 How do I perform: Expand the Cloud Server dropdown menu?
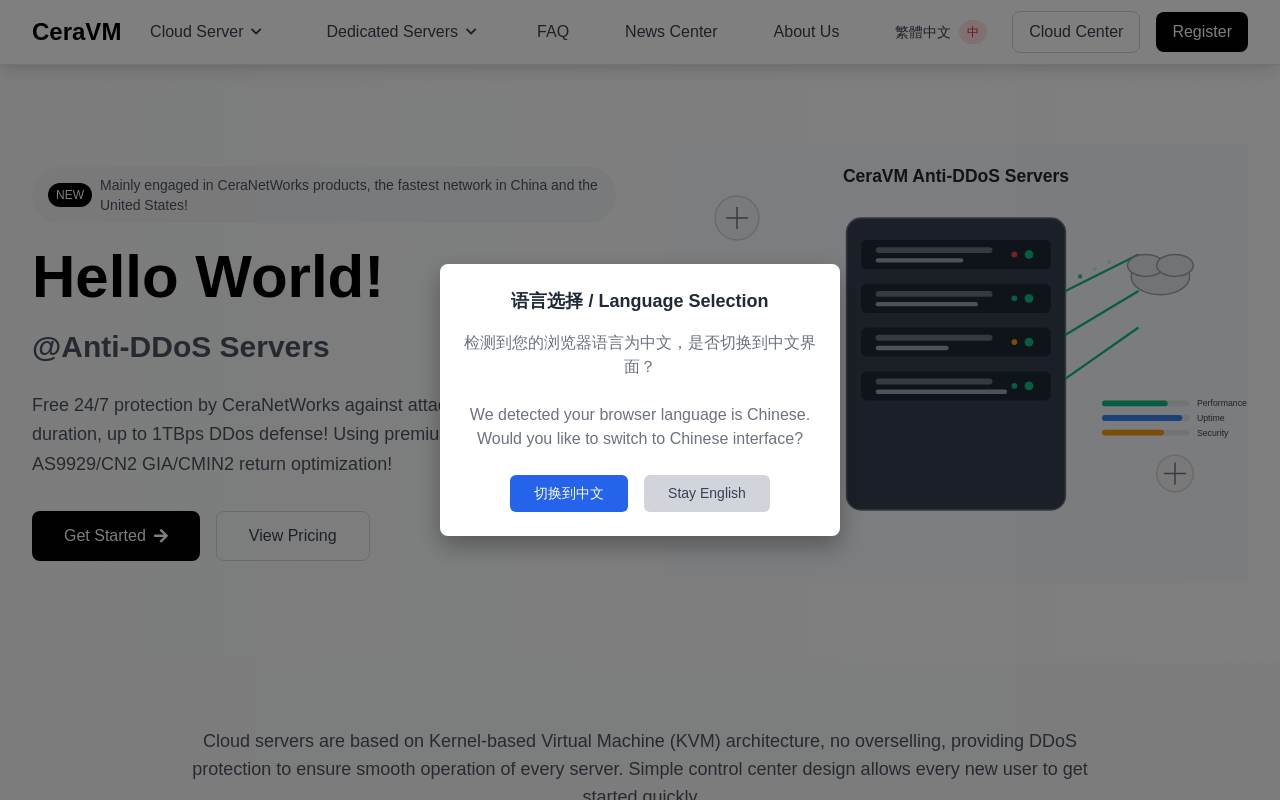point(206,32)
